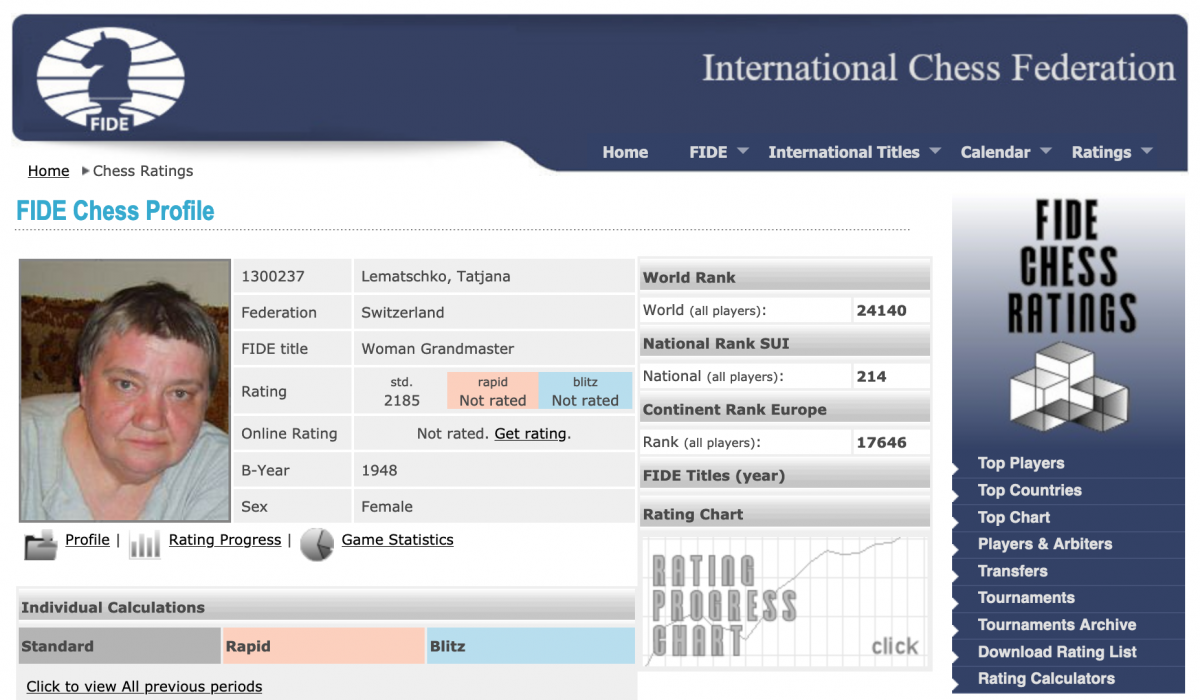Viewport: 1200px width, 700px height.
Task: Click the Europe rank value 17646
Action: 882,442
